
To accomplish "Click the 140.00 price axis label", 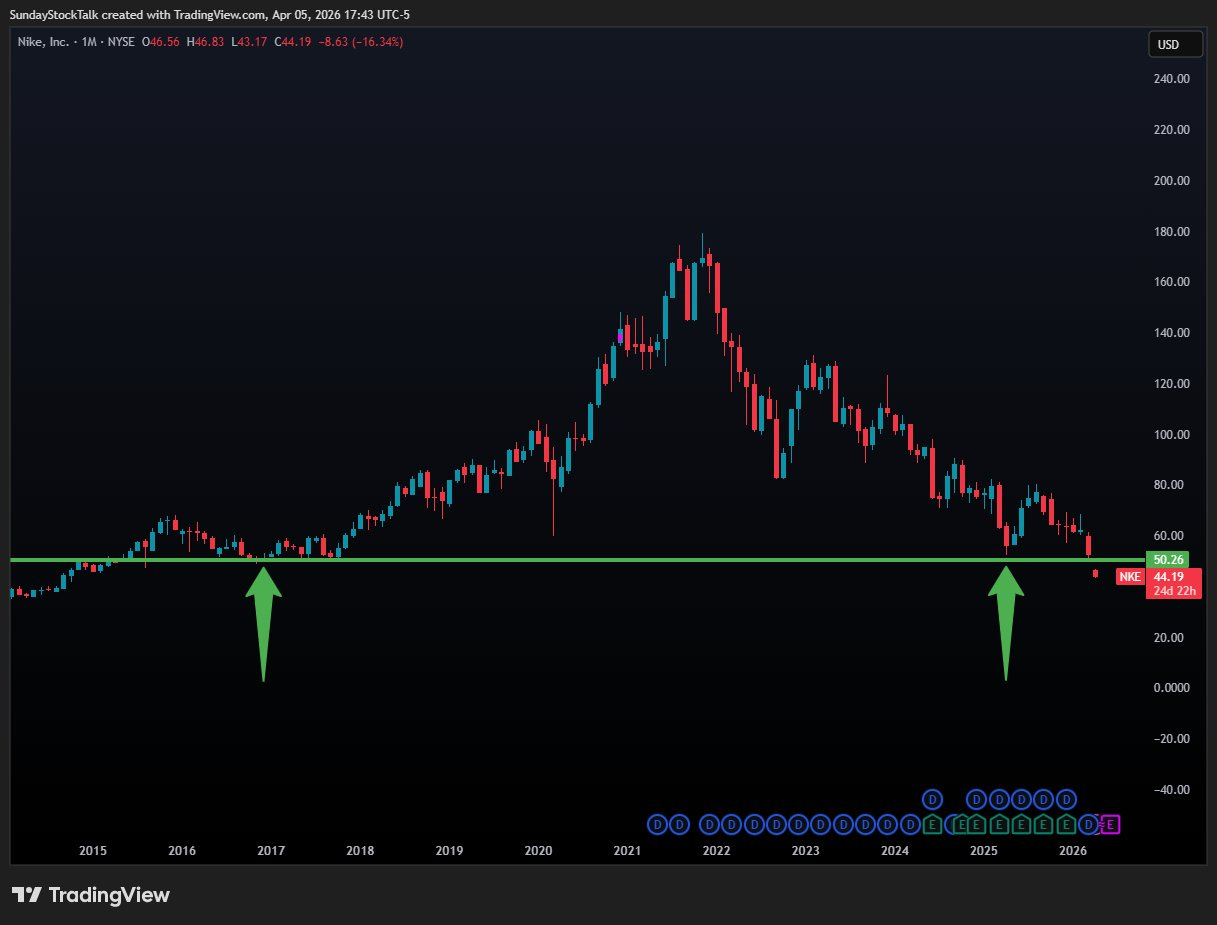I will click(1170, 333).
